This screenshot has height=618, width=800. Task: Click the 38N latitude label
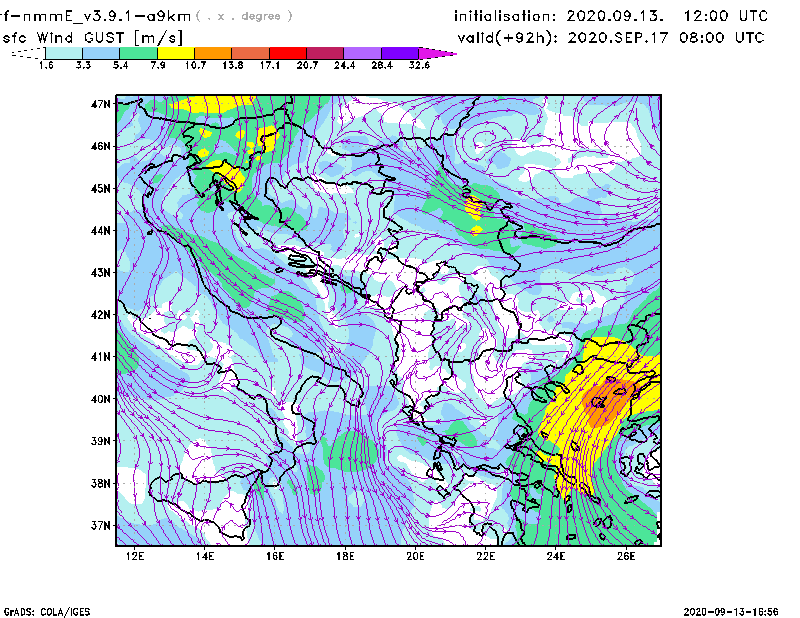101,483
